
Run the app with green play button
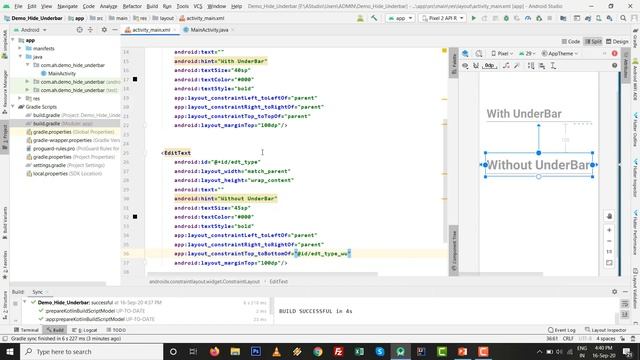[x=473, y=18]
